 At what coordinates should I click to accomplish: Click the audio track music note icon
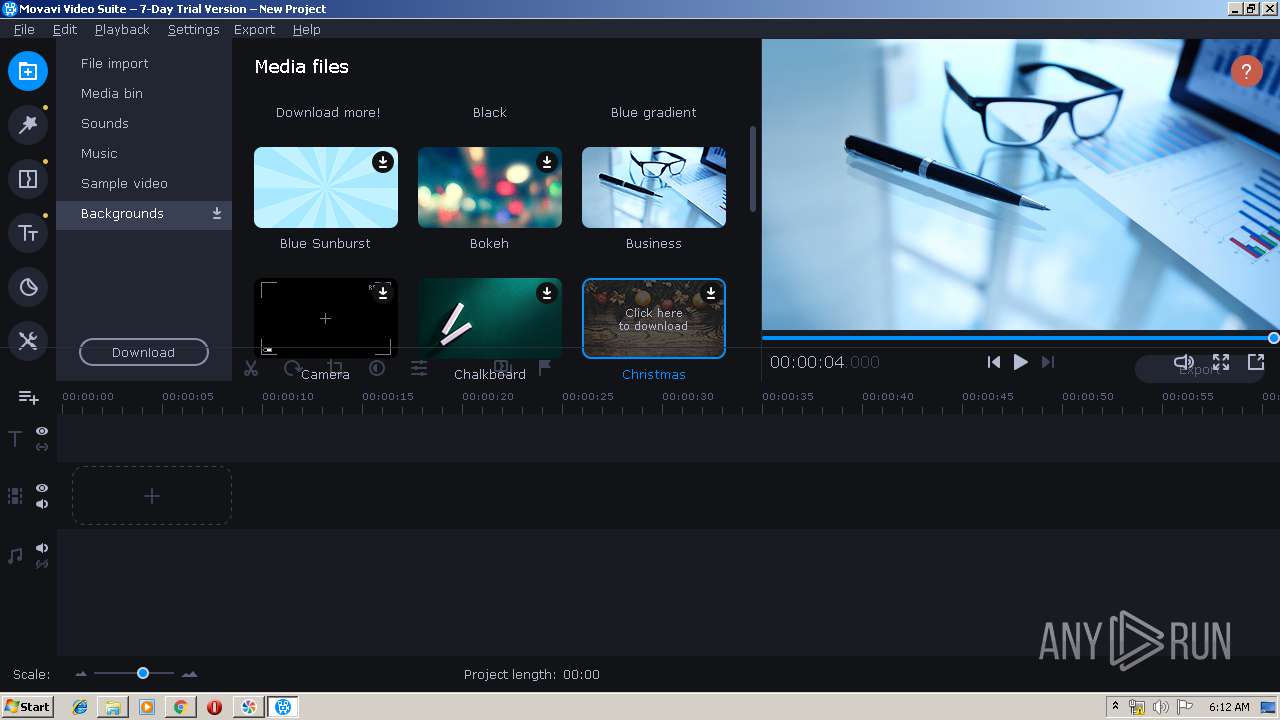point(15,555)
